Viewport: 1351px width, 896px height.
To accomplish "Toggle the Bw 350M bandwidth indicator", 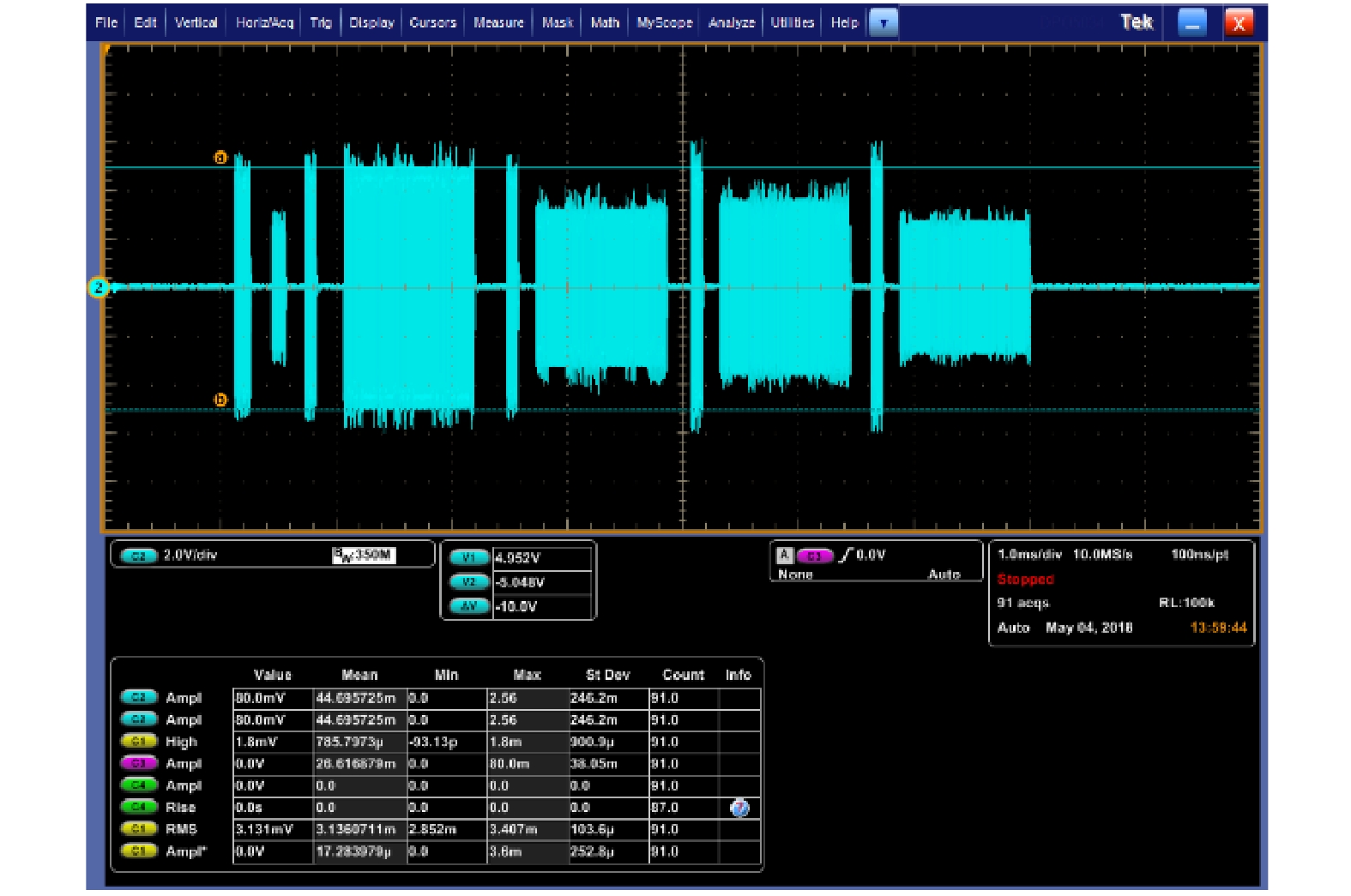I will 363,556.
